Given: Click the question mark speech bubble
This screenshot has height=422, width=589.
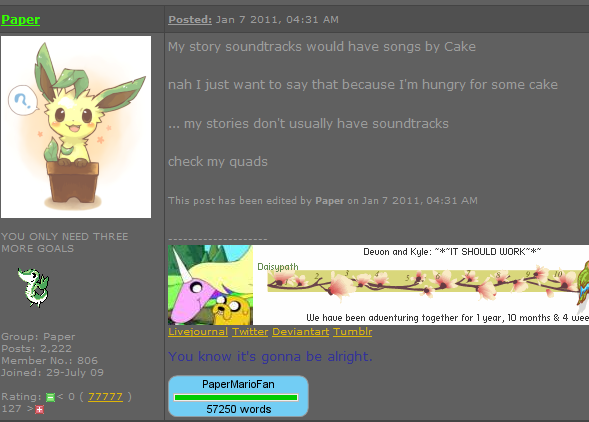Looking at the screenshot, I should [x=23, y=100].
